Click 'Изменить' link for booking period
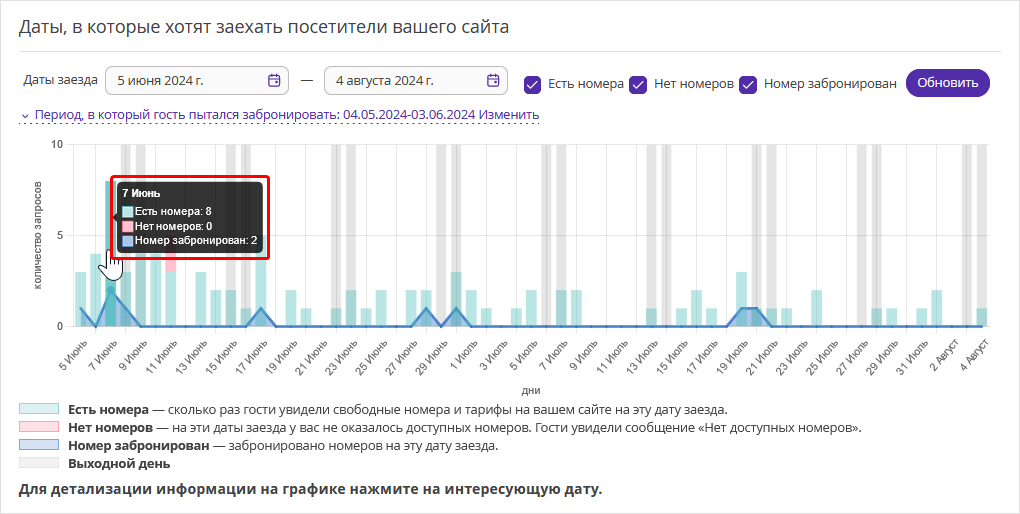Image resolution: width=1020 pixels, height=514 pixels. pos(509,115)
